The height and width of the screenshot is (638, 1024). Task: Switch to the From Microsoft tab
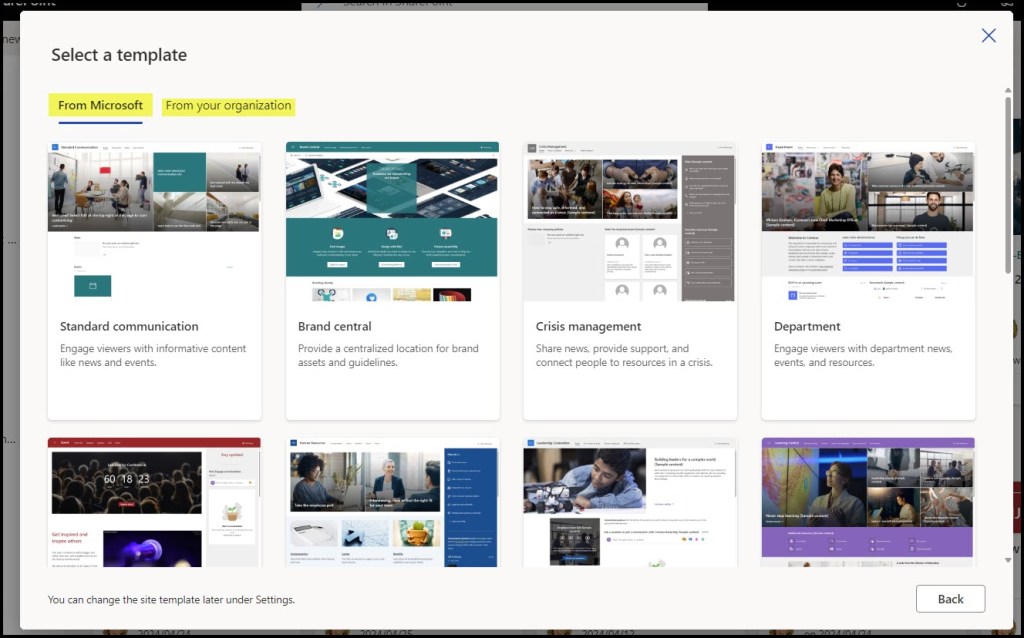pyautogui.click(x=100, y=105)
